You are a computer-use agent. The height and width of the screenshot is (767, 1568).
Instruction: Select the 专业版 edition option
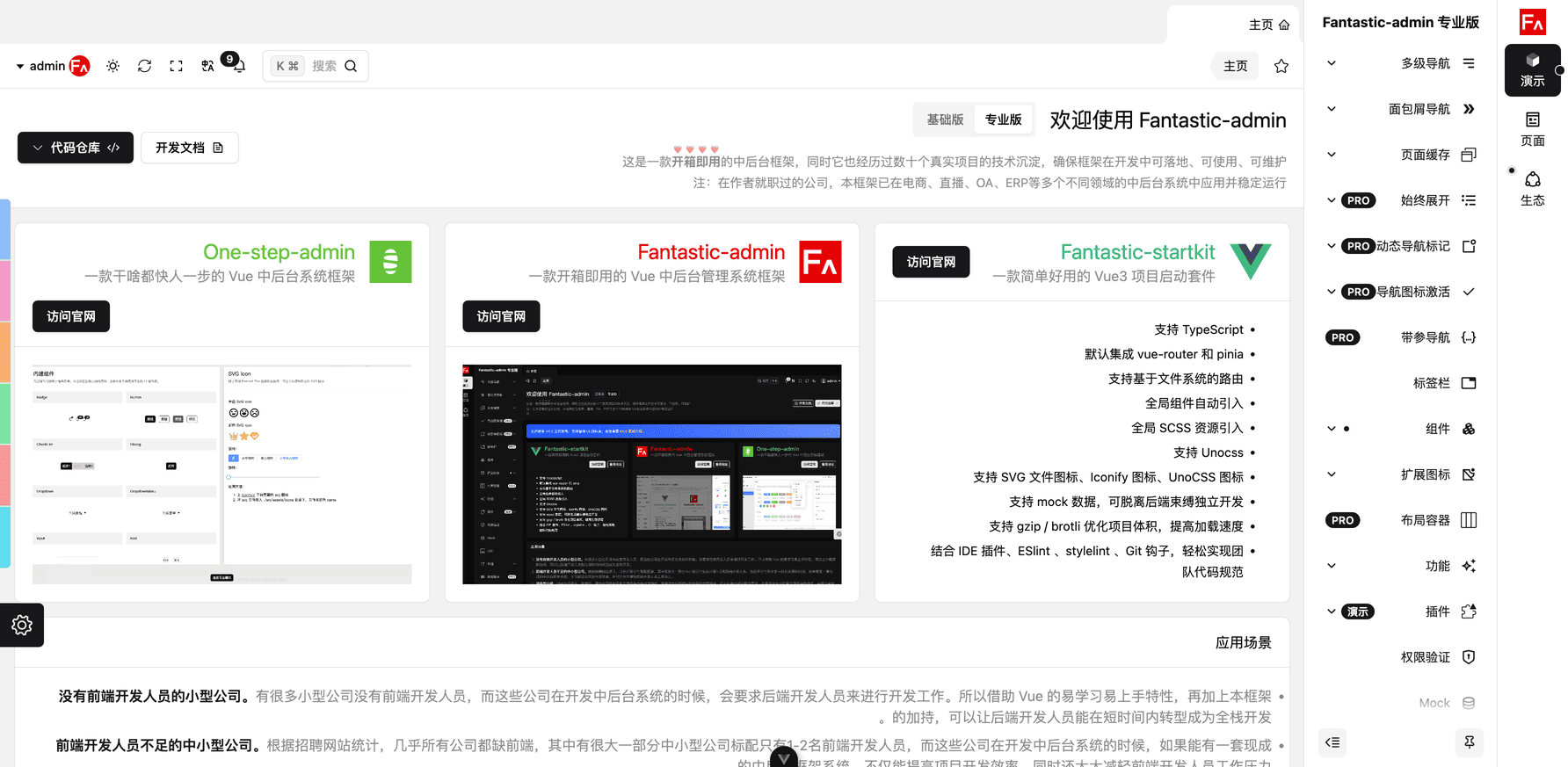tap(1003, 119)
